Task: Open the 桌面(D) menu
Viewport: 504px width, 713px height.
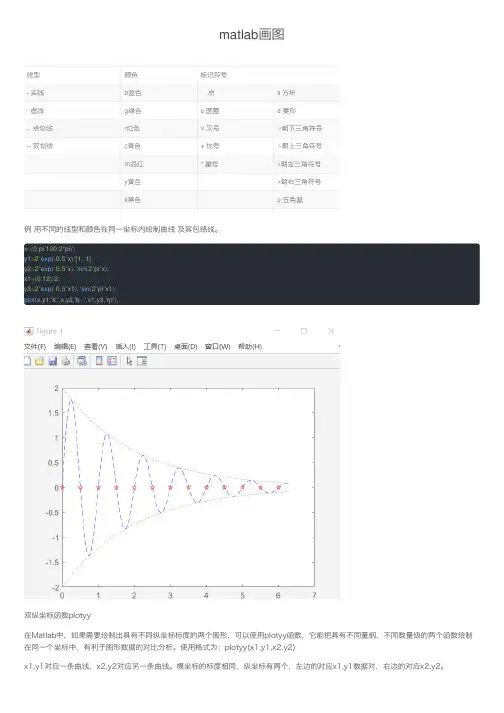Action: point(186,346)
